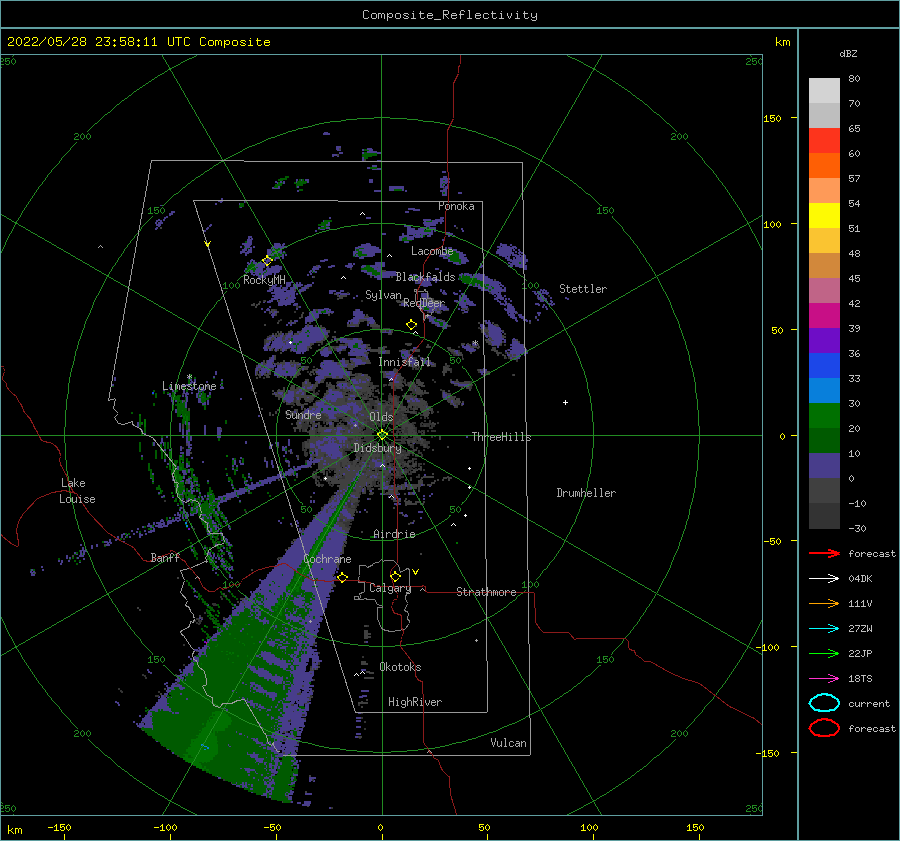This screenshot has width=900, height=841.
Task: Pick the orange 57-60 dBZ color swatch
Action: pos(824,165)
